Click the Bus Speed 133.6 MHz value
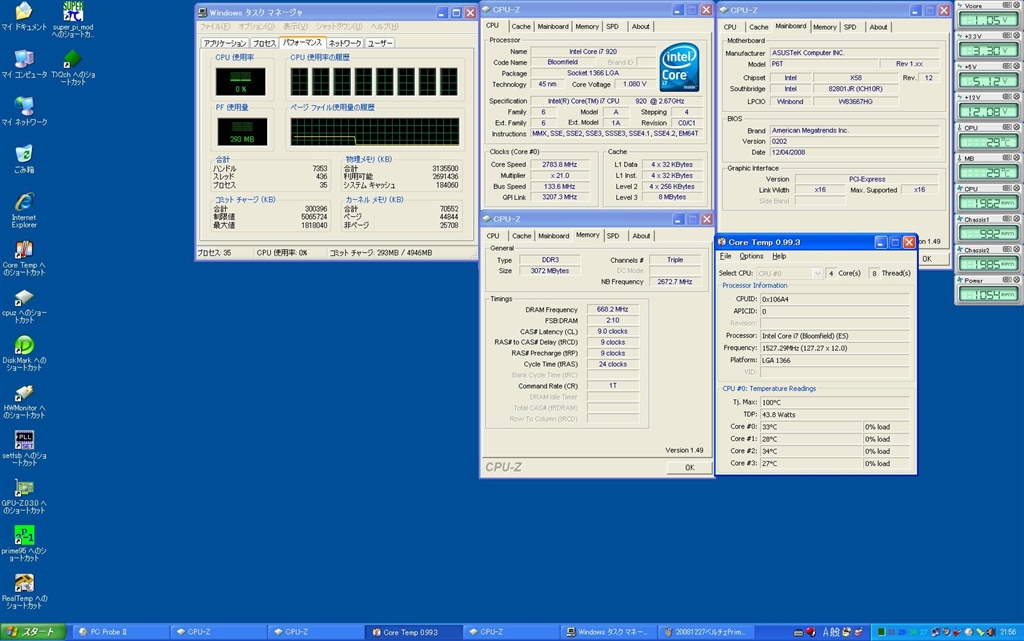 tap(559, 187)
